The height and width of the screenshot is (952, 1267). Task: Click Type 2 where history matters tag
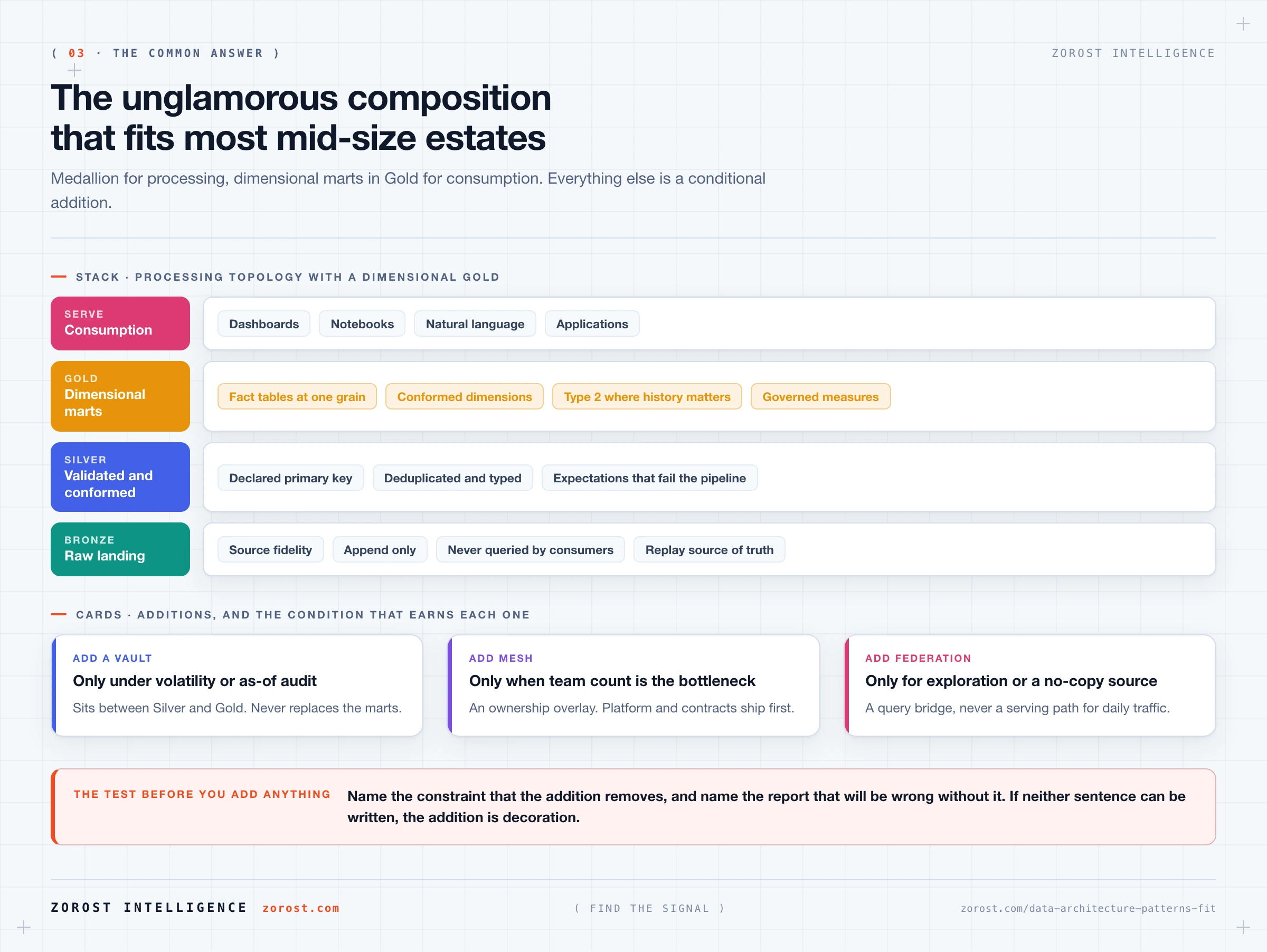[x=647, y=397]
